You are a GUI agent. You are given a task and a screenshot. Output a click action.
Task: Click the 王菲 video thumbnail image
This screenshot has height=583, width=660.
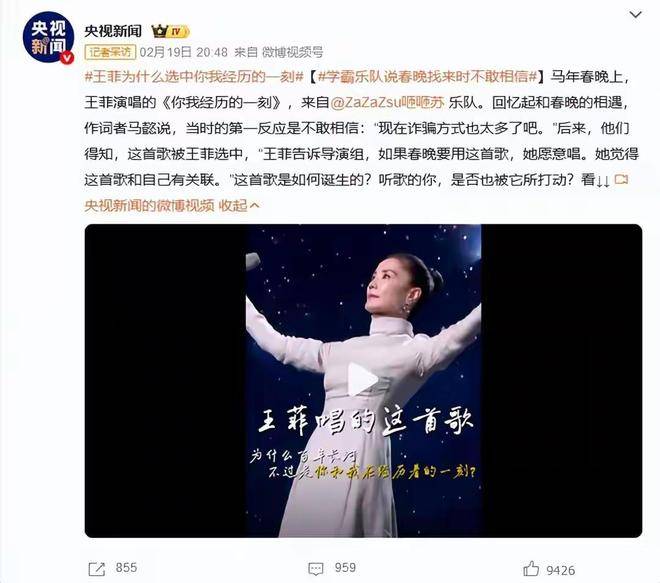[x=364, y=381]
